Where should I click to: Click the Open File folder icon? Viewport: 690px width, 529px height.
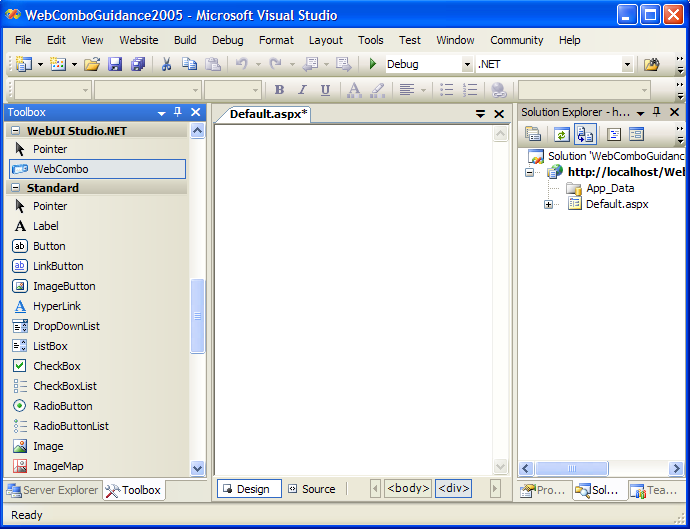click(92, 64)
